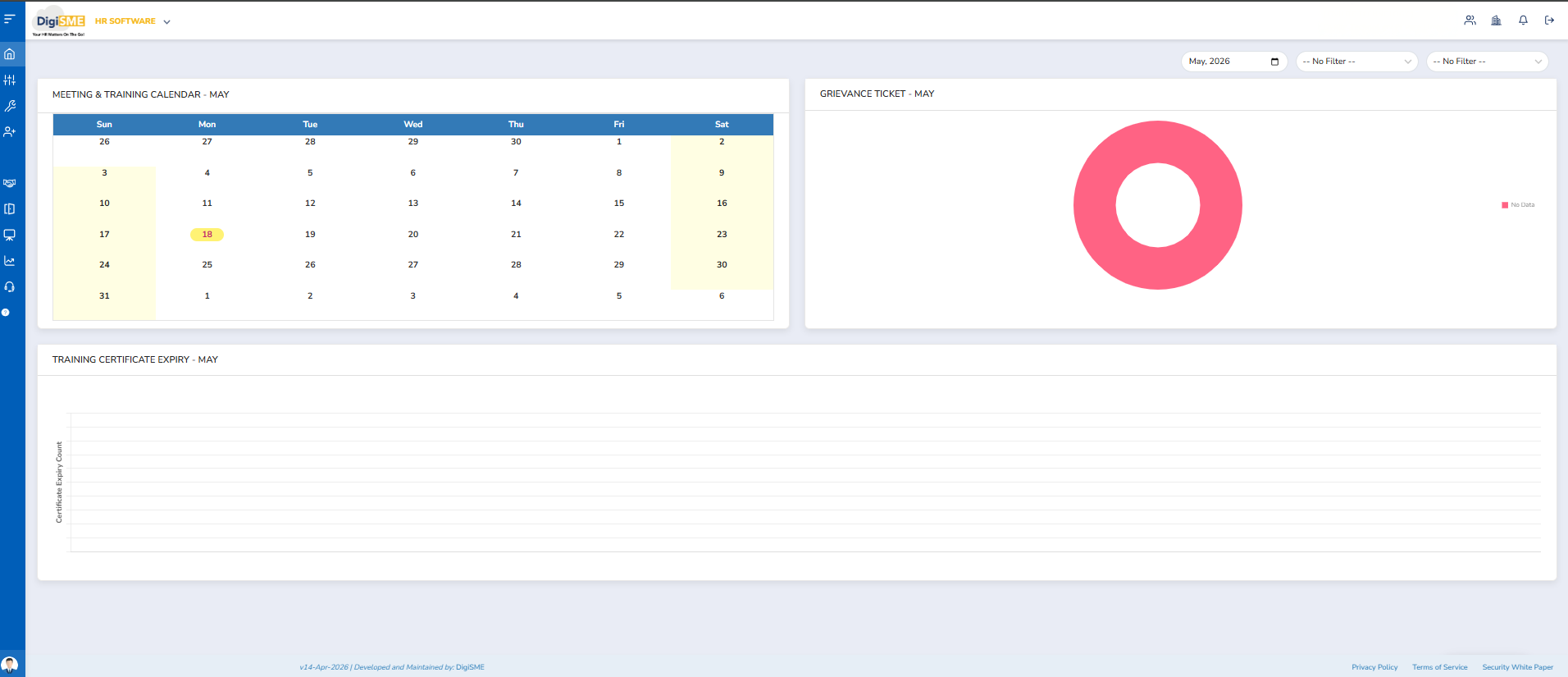
Task: Click the logout arrow icon
Action: point(1549,21)
